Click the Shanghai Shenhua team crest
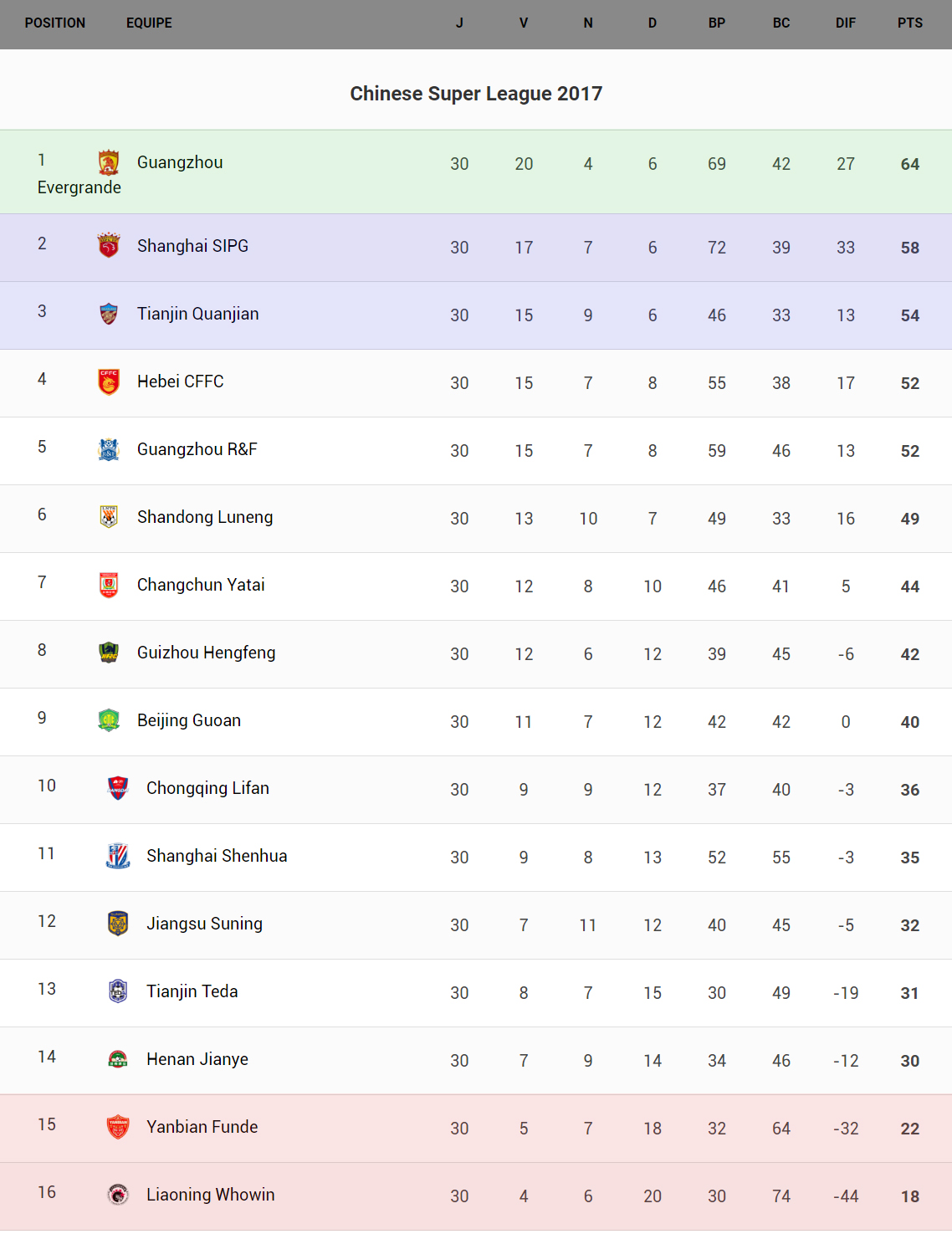The image size is (952, 1234). [118, 856]
